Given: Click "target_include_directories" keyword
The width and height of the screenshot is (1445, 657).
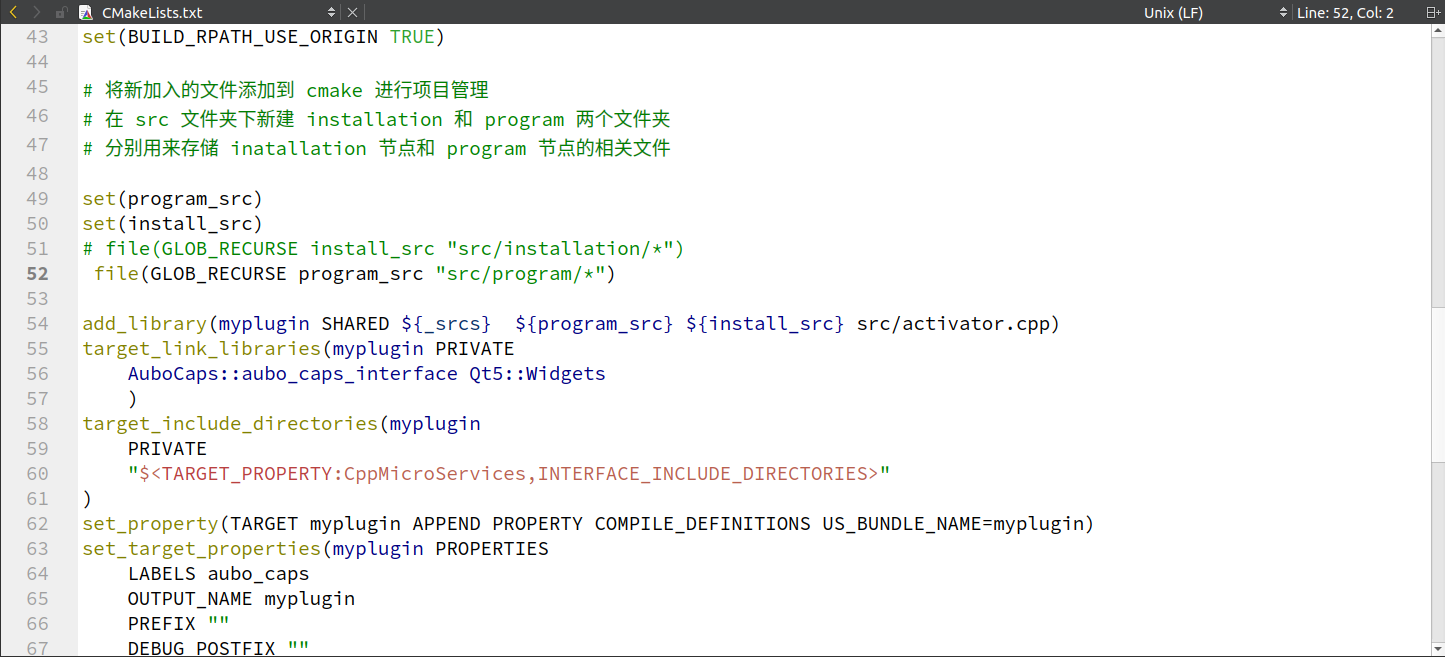Looking at the screenshot, I should [230, 423].
